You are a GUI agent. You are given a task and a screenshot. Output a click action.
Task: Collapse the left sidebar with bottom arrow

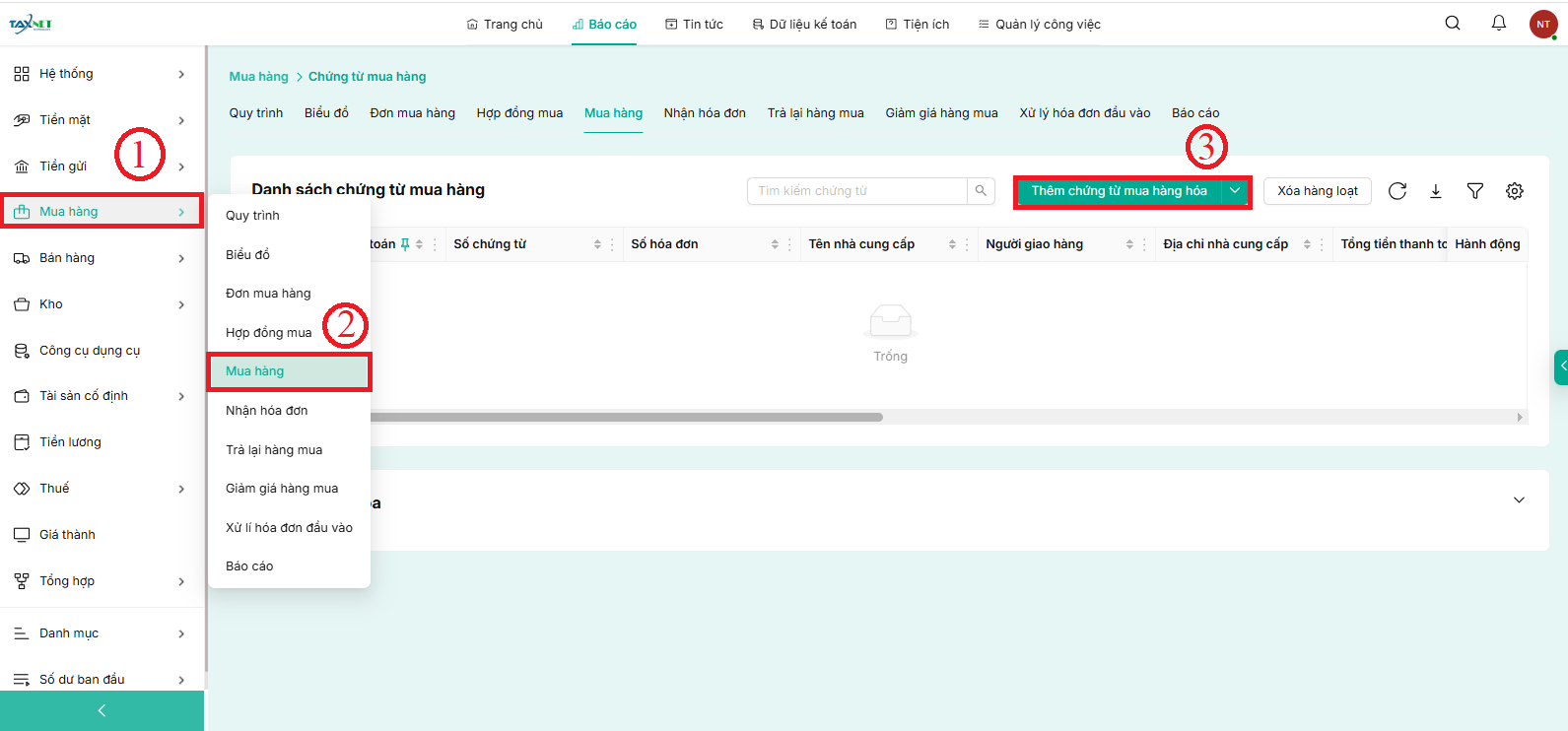102,710
